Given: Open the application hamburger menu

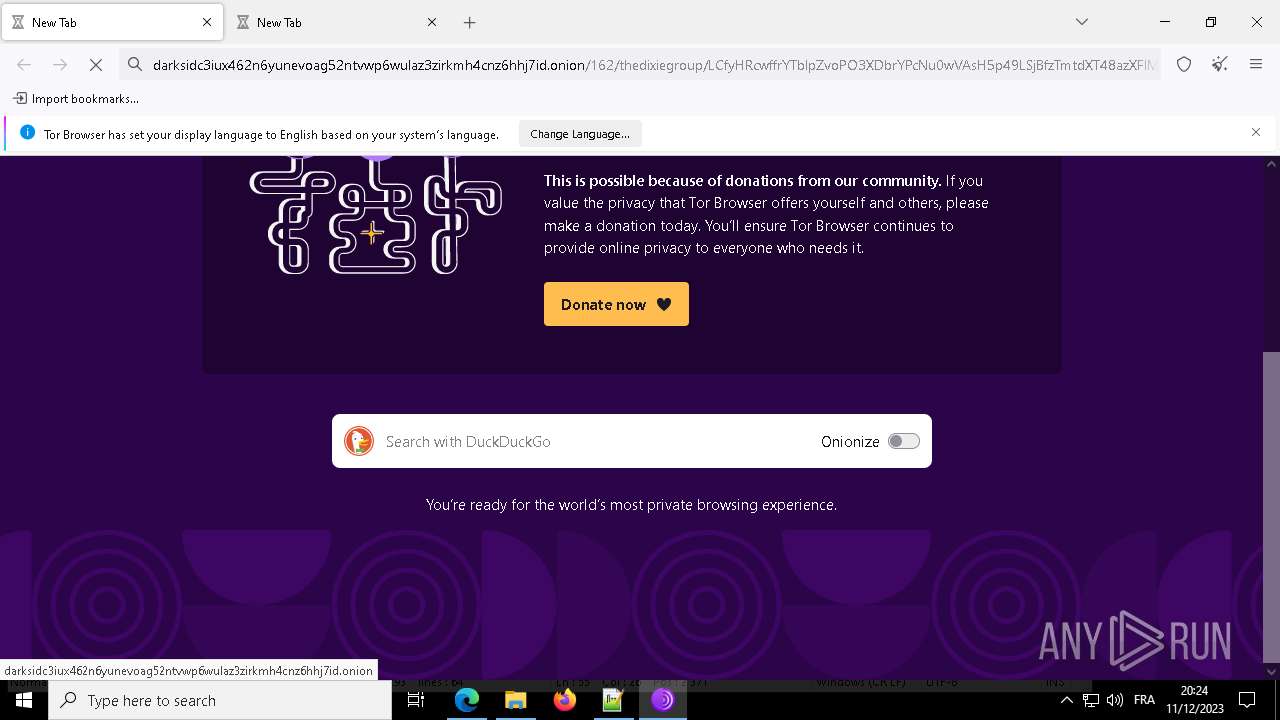Looking at the screenshot, I should click(1256, 65).
